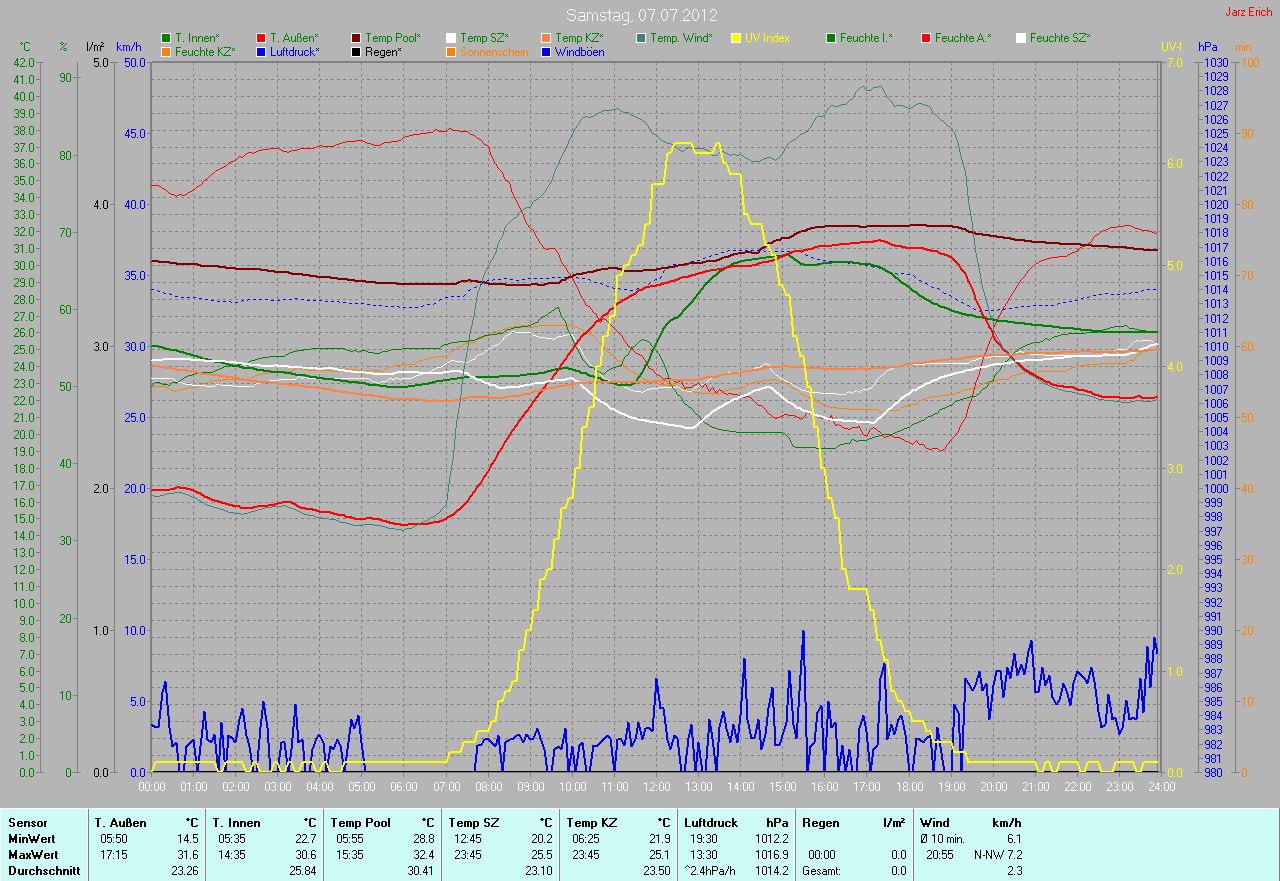
Task: Click T. Außen maximum value 31.6
Action: coord(188,855)
